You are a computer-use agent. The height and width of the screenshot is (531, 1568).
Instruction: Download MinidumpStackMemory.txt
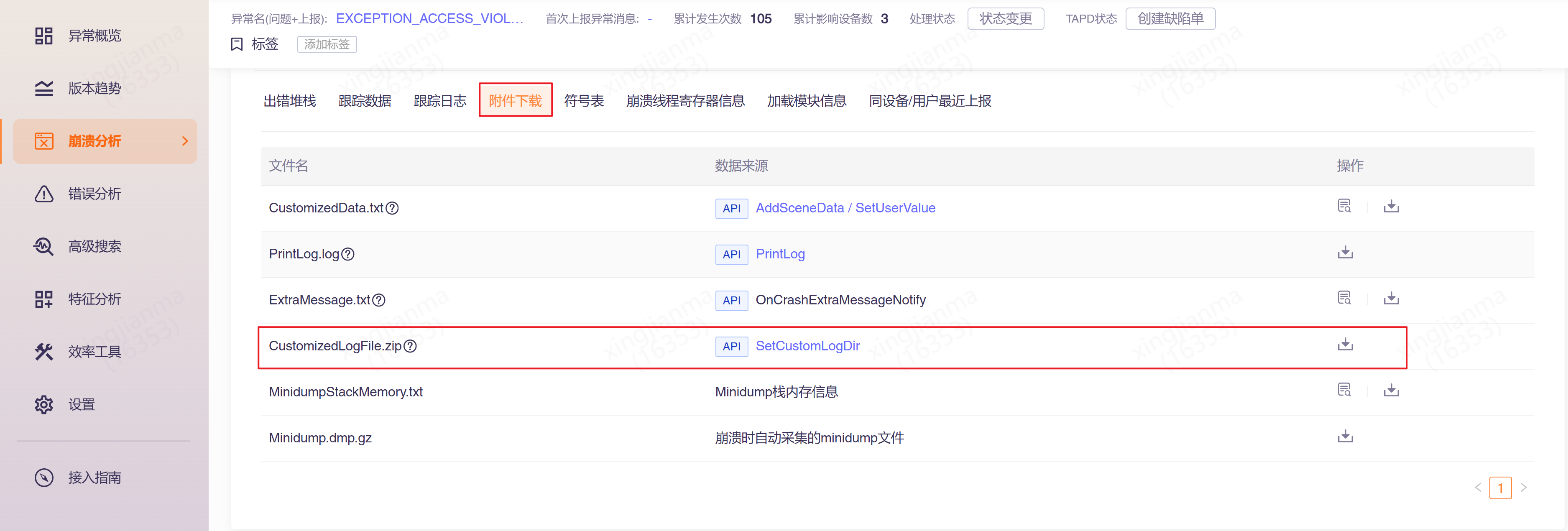coord(1391,391)
